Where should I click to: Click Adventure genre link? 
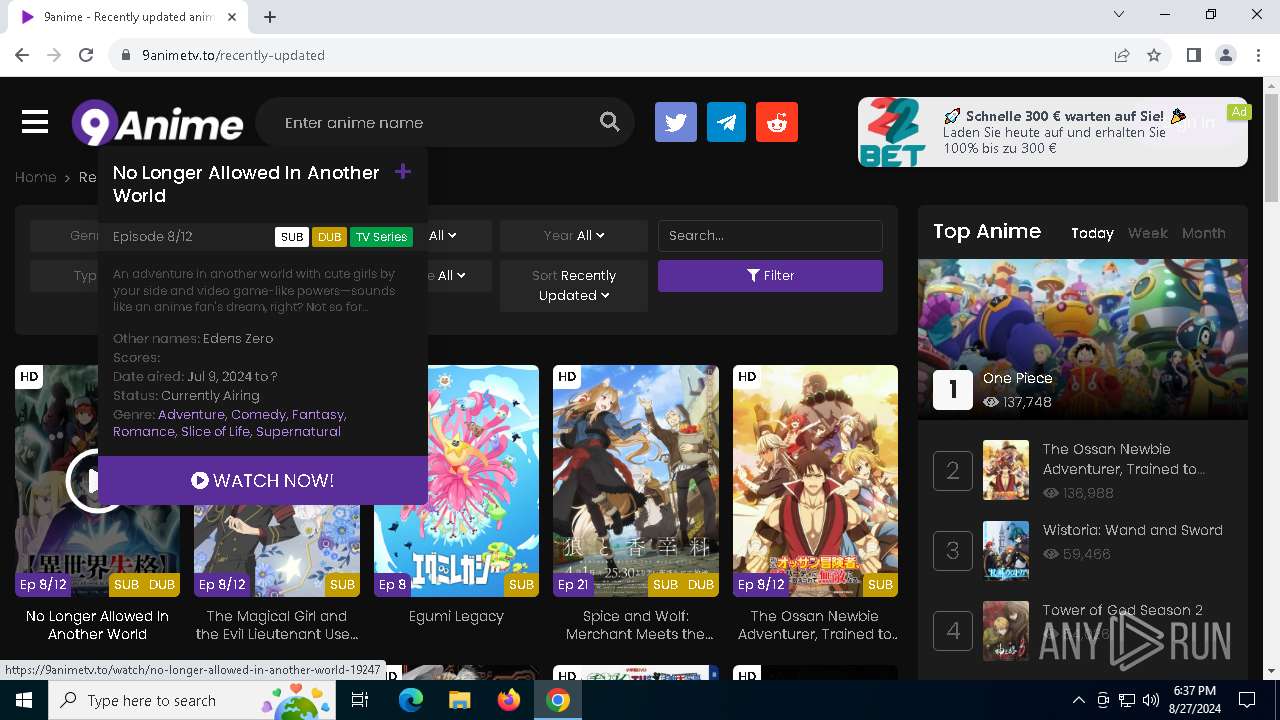[192, 414]
